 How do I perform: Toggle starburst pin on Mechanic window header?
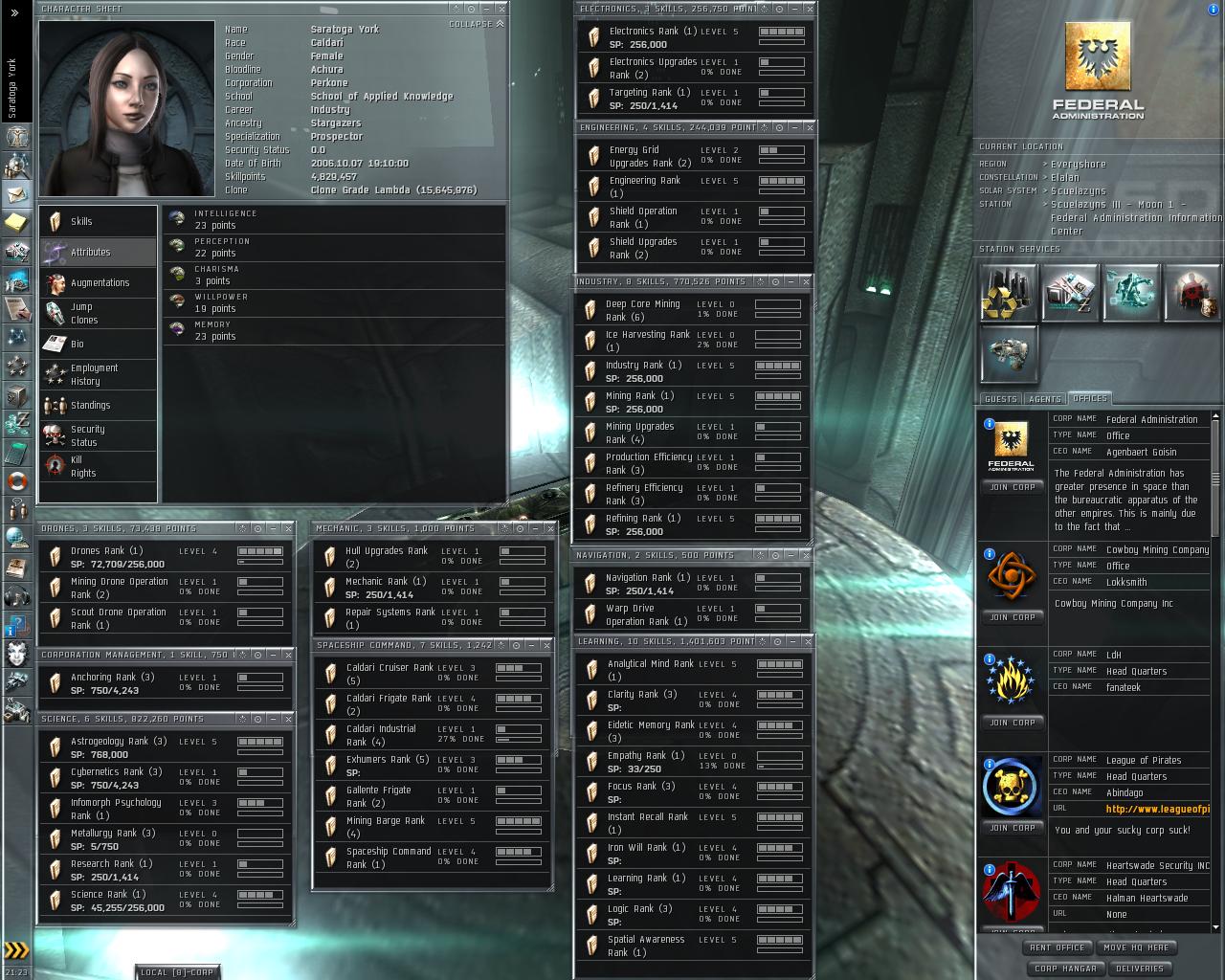504,528
